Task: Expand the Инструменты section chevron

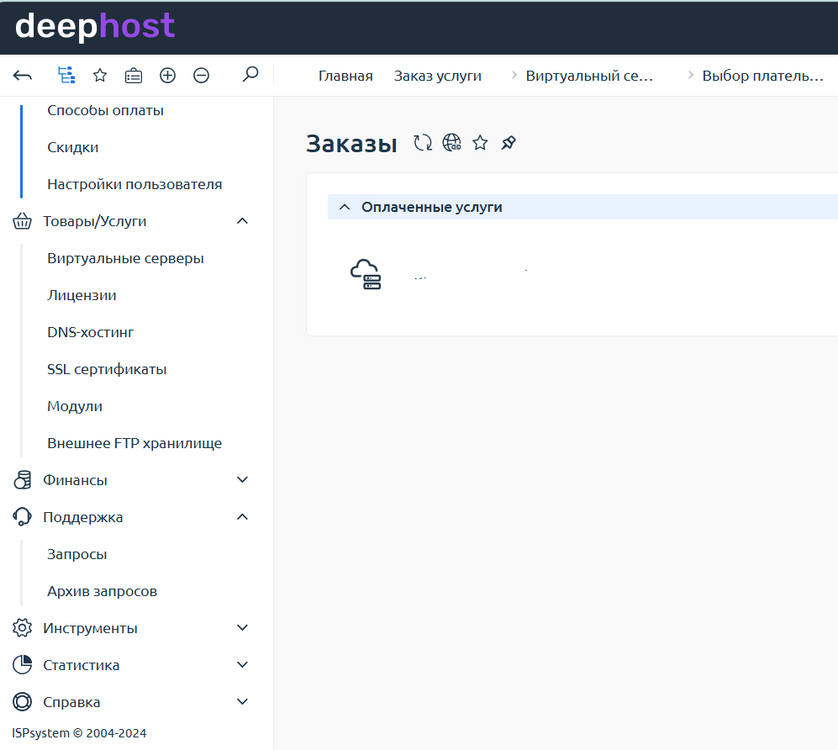Action: coord(242,628)
